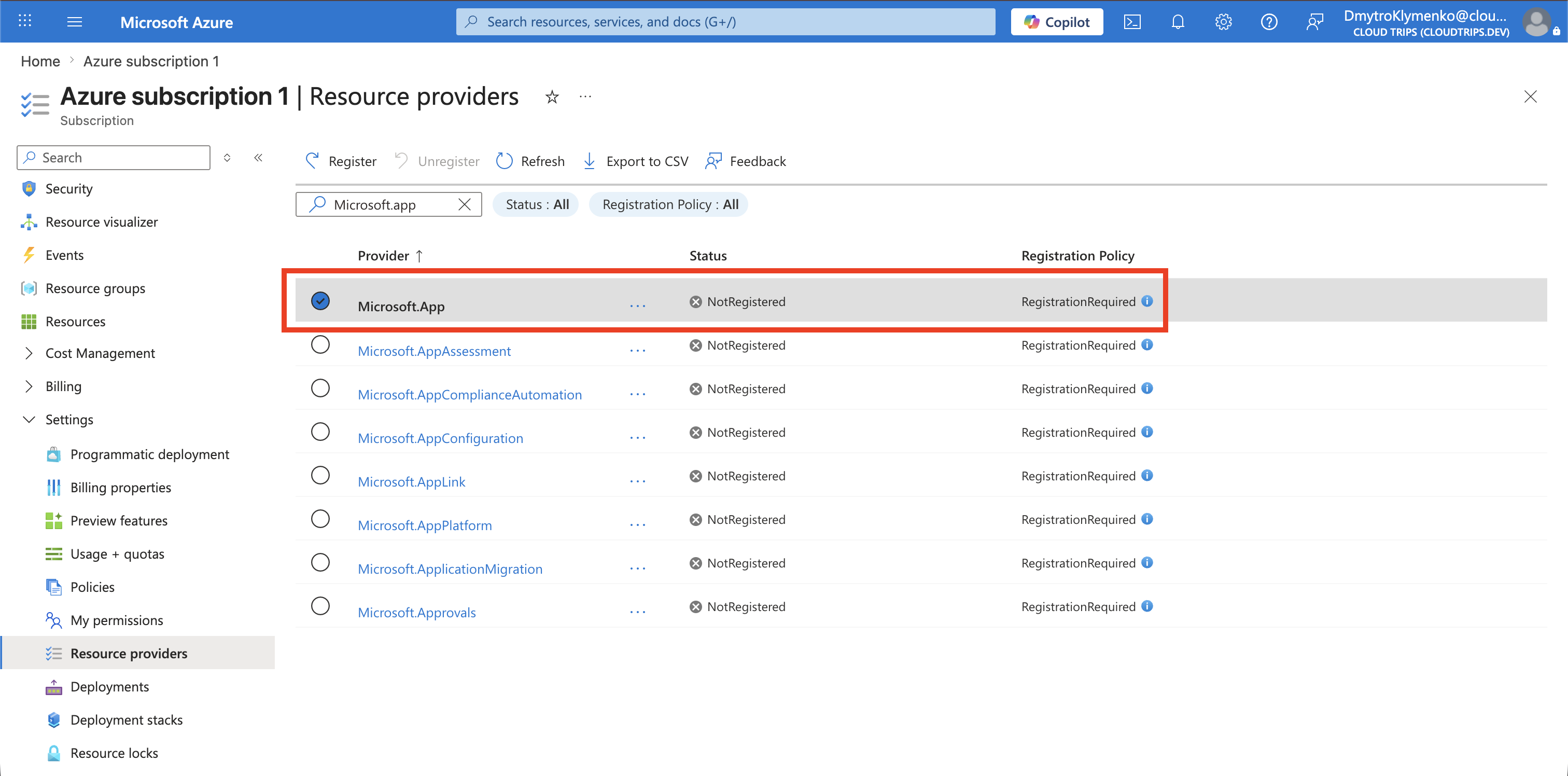The height and width of the screenshot is (776, 1568).
Task: Click Feedback in the toolbar
Action: pyautogui.click(x=746, y=161)
